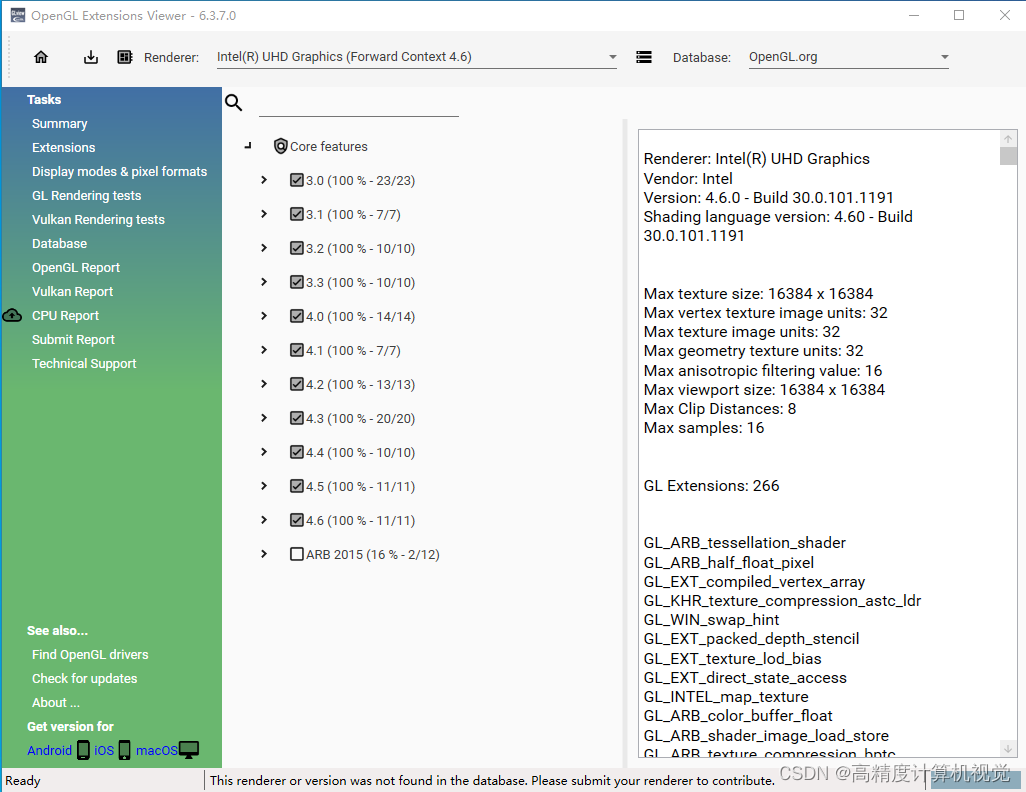1026x792 pixels.
Task: Click the iOS version link
Action: (x=104, y=750)
